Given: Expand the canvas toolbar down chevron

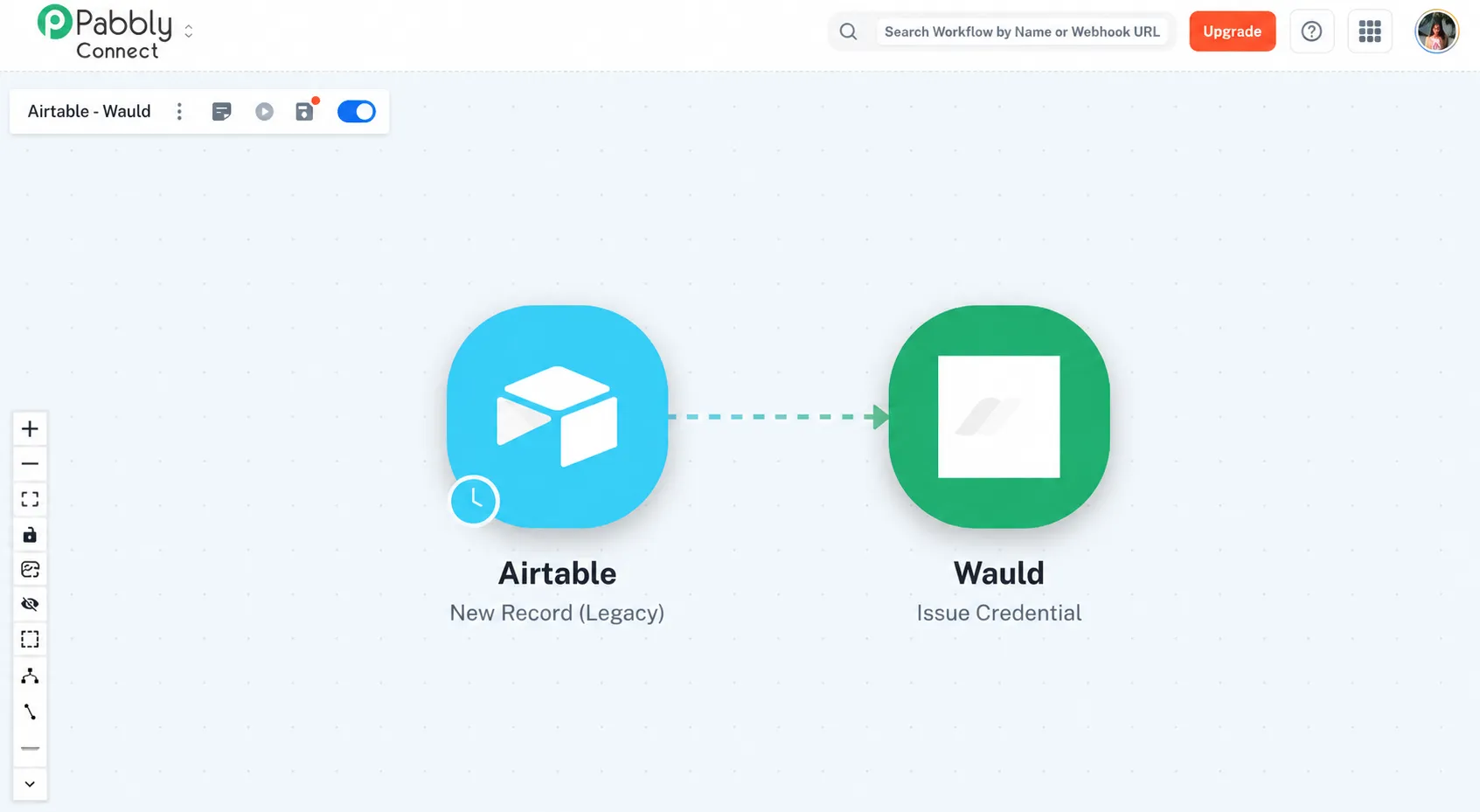Looking at the screenshot, I should 30,784.
